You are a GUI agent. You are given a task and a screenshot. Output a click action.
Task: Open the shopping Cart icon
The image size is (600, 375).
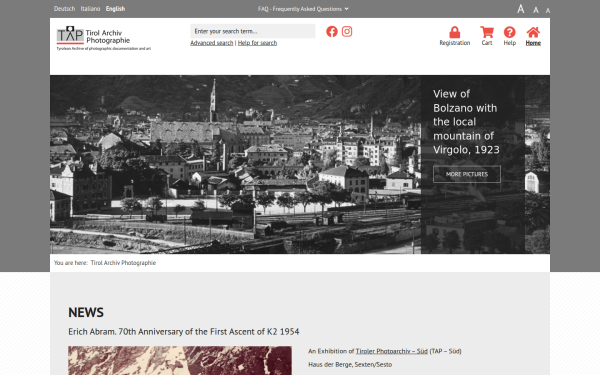pos(487,32)
